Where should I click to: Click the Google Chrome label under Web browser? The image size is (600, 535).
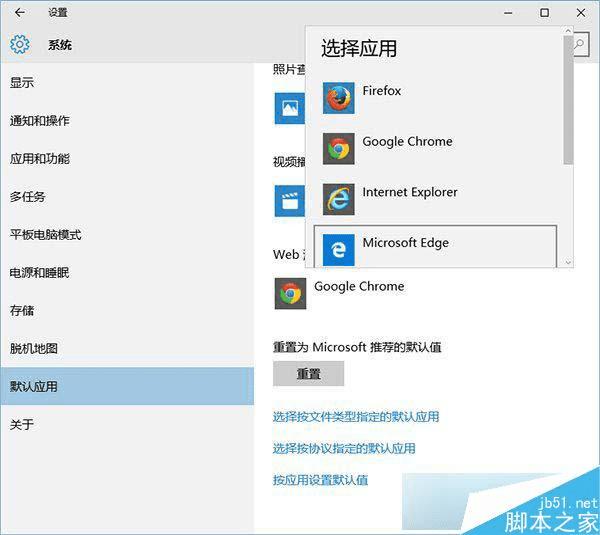tap(359, 286)
